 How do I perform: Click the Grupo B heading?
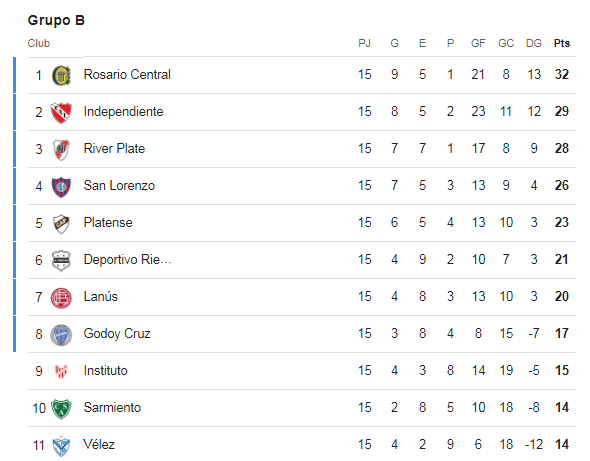click(56, 20)
